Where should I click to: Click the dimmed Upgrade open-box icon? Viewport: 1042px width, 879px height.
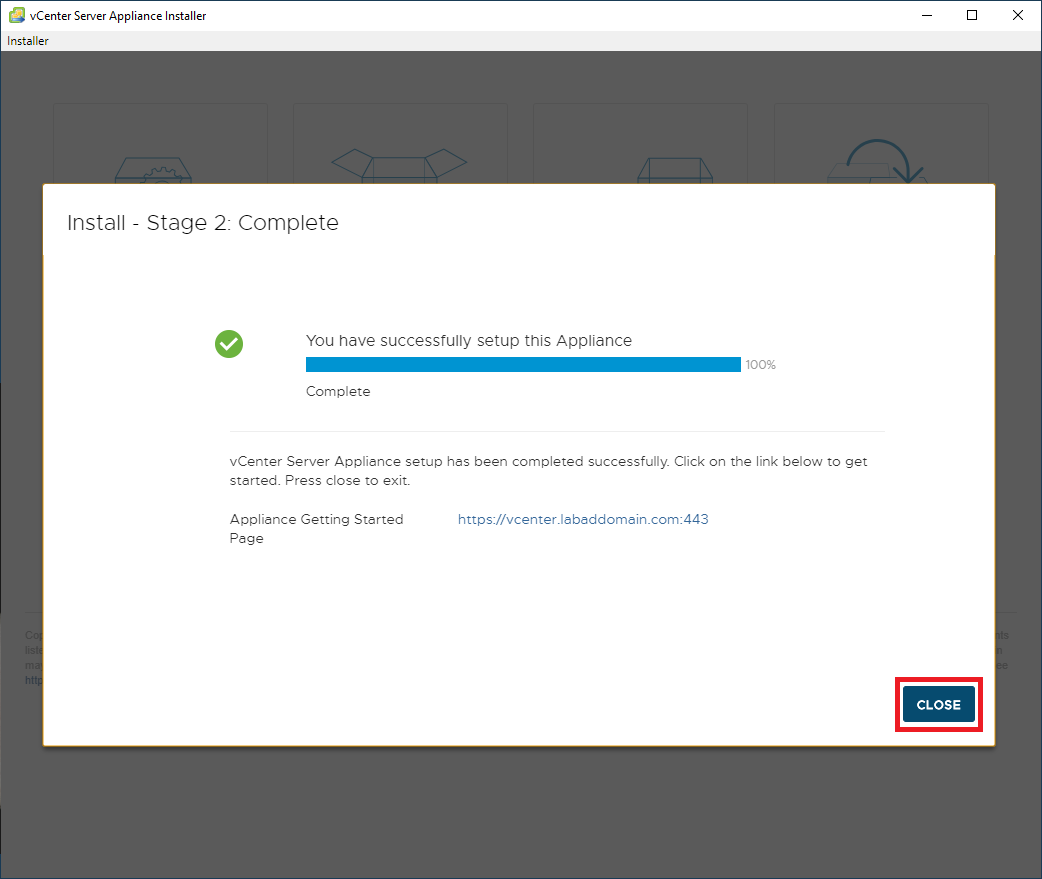pyautogui.click(x=399, y=165)
